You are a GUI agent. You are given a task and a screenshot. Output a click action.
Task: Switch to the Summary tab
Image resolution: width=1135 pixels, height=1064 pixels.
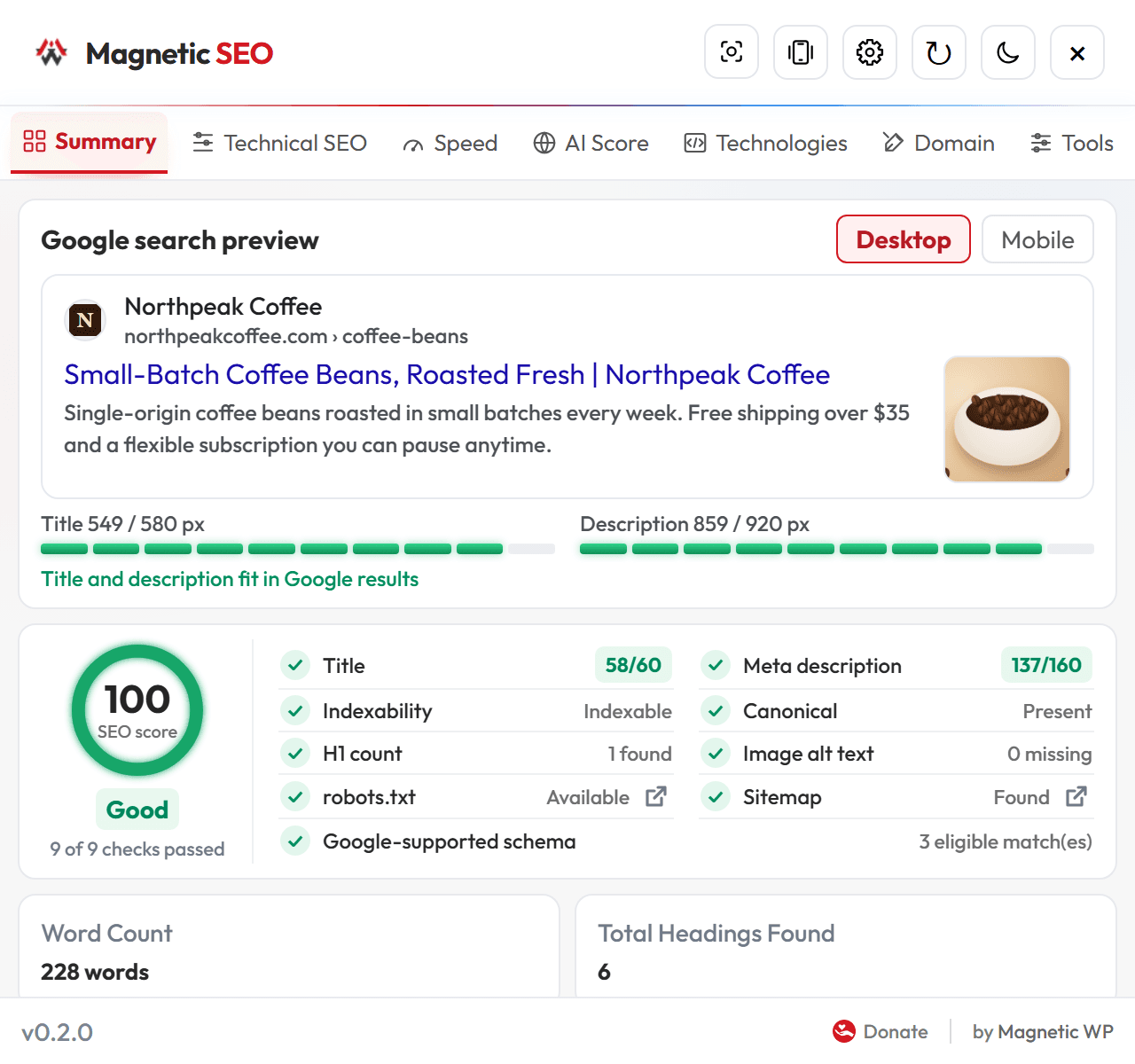(x=90, y=142)
